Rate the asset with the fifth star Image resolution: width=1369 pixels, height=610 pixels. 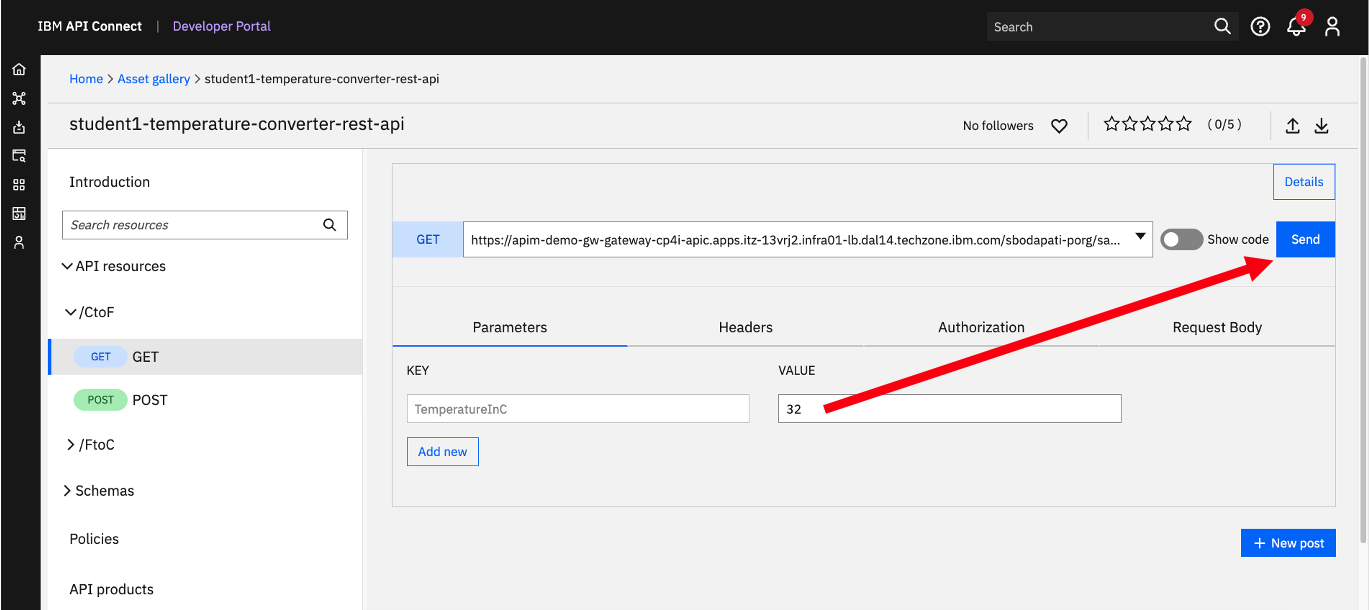[1184, 124]
